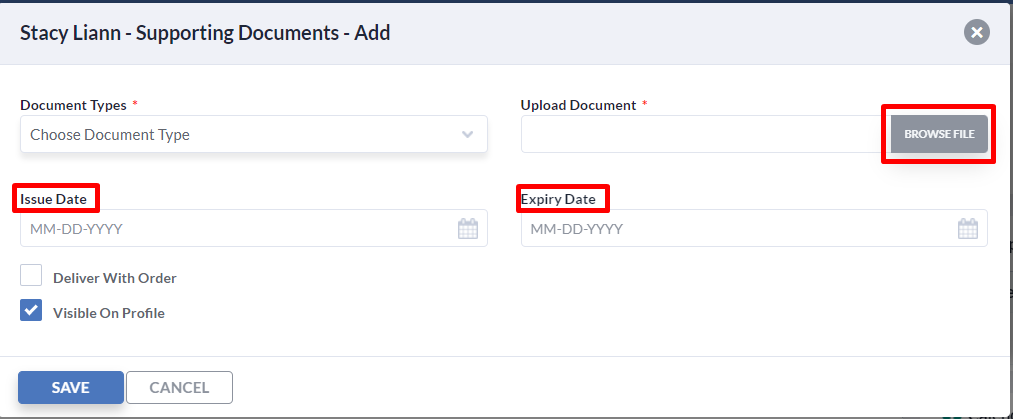This screenshot has width=1013, height=419.
Task: Focus the Issue Date input field
Action: [254, 228]
